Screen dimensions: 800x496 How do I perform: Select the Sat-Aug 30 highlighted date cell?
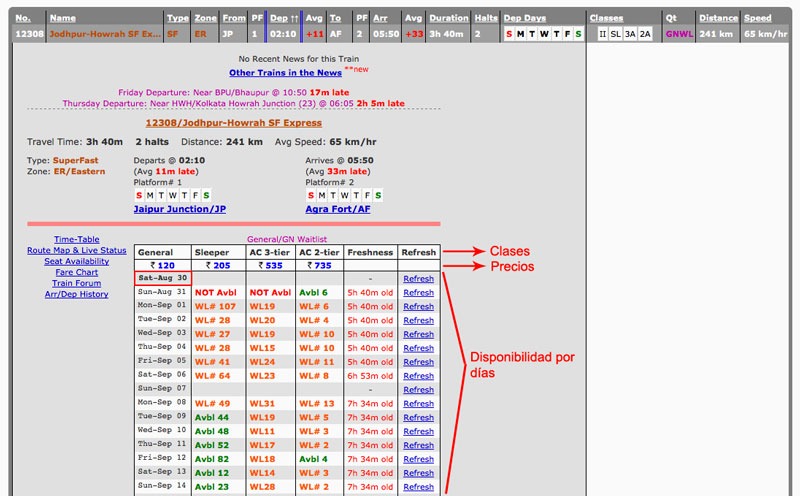(x=163, y=278)
